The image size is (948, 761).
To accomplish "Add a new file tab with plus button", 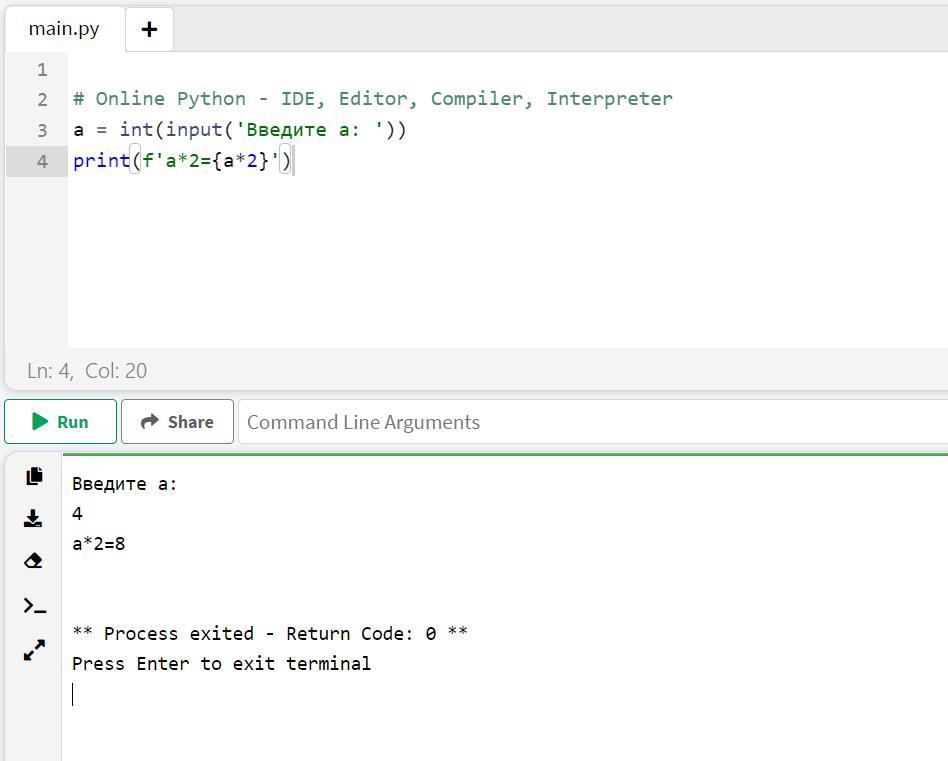I will click(x=149, y=29).
